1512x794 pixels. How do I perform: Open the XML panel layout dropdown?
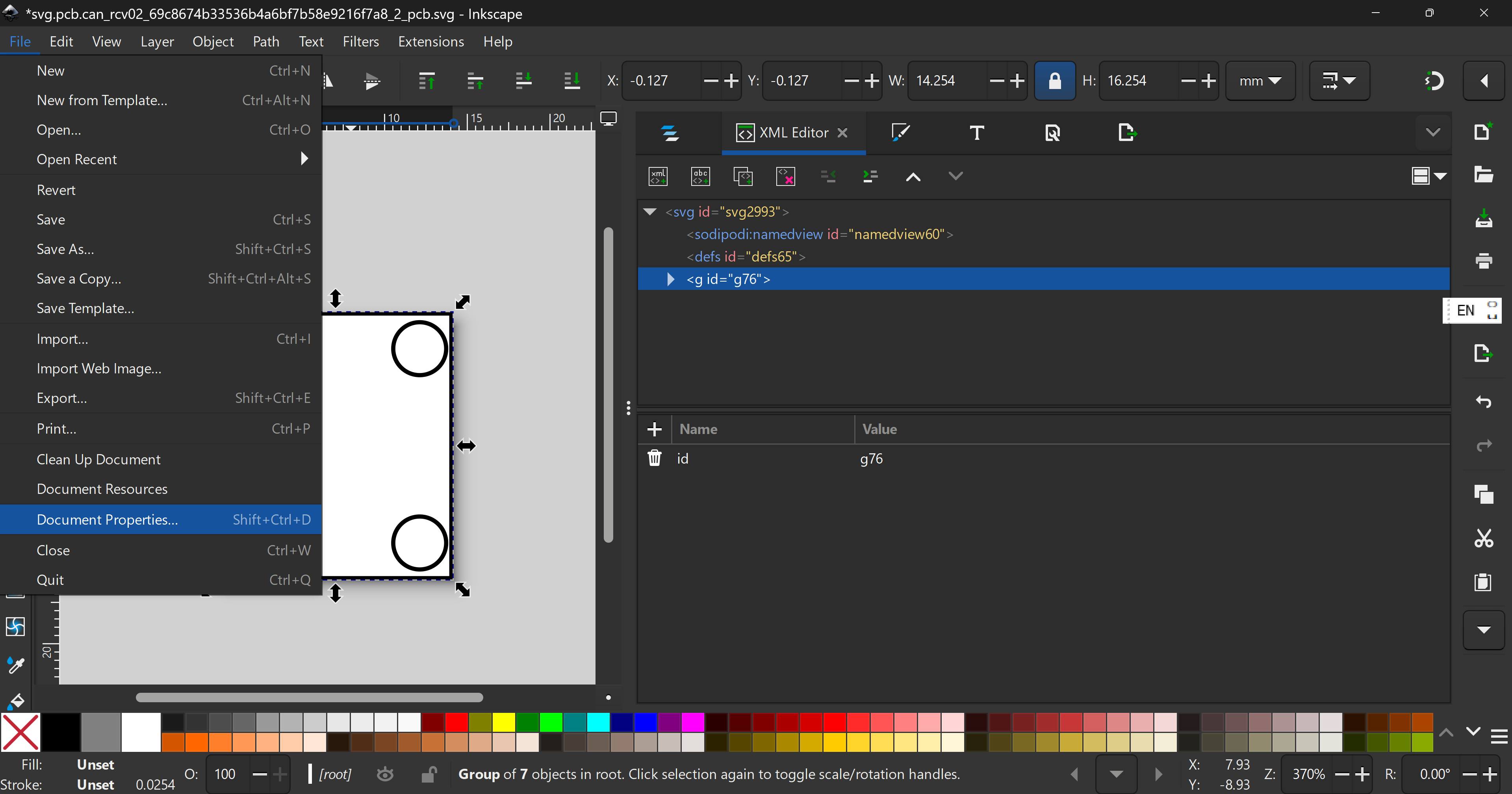[1428, 176]
